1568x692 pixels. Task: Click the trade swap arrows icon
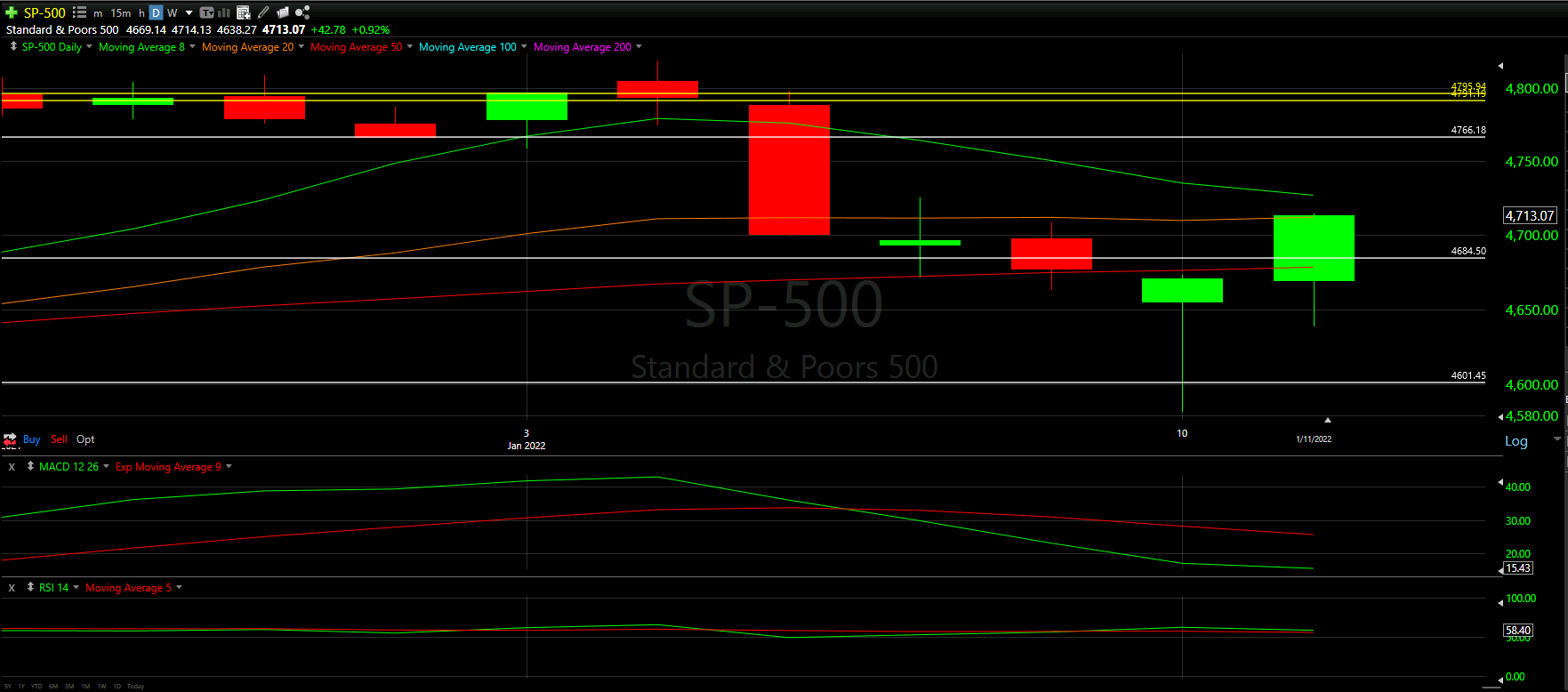tap(10, 439)
